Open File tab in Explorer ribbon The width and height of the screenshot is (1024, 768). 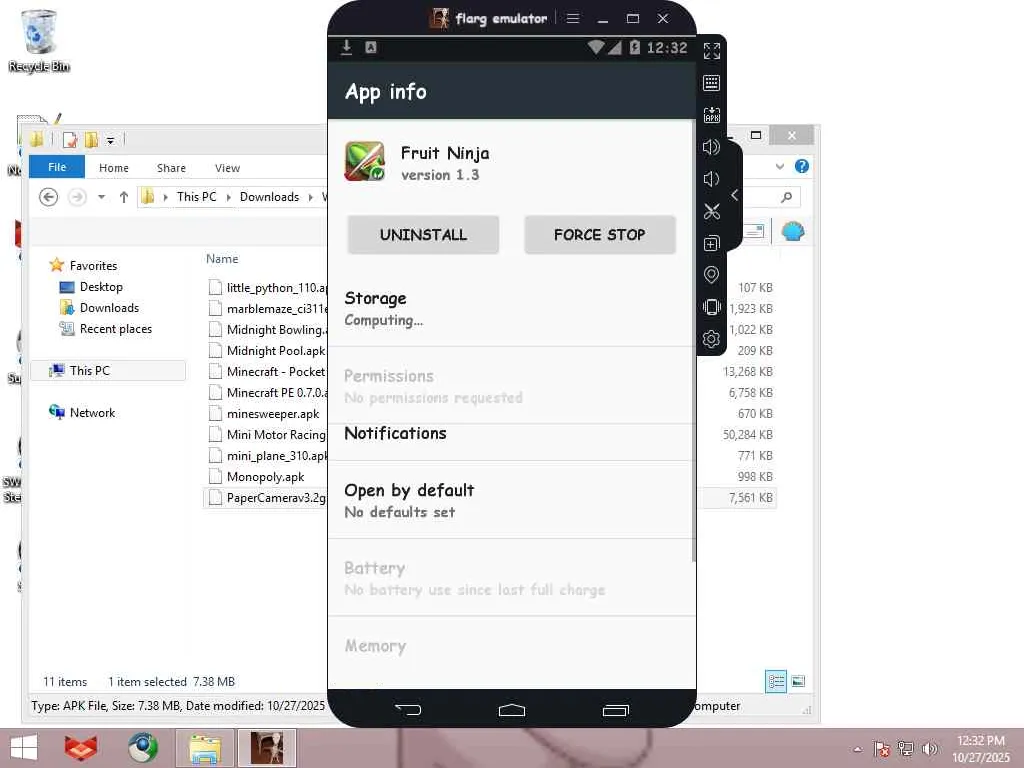(x=57, y=167)
